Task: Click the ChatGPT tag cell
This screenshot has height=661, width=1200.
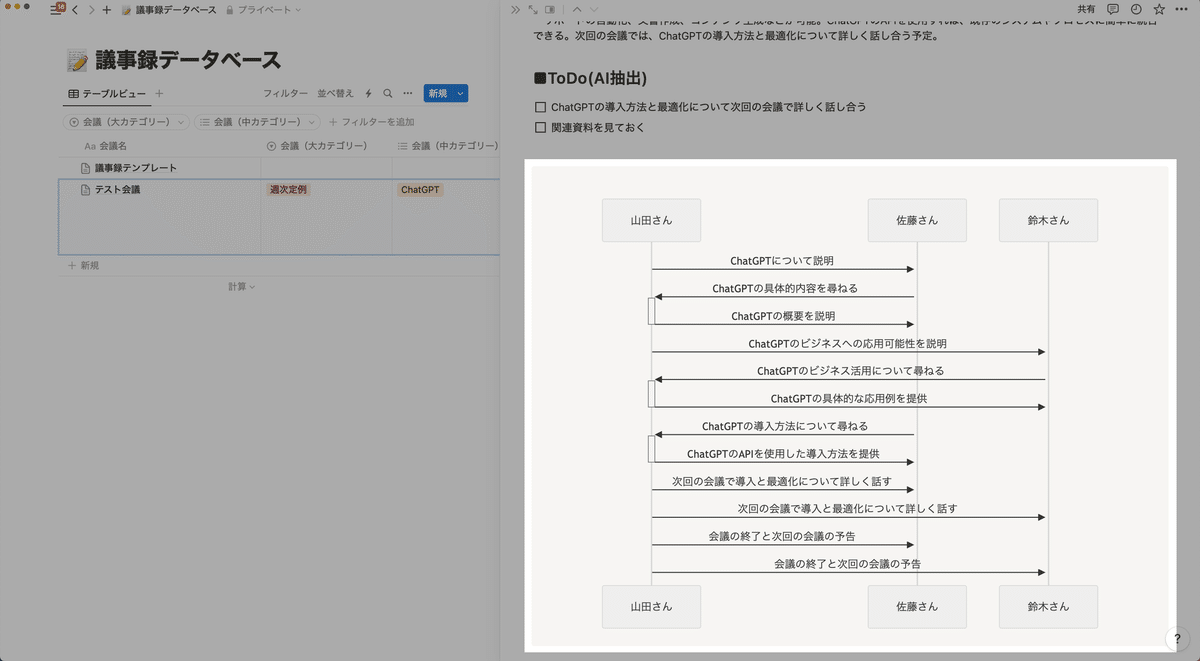Action: pyautogui.click(x=420, y=189)
